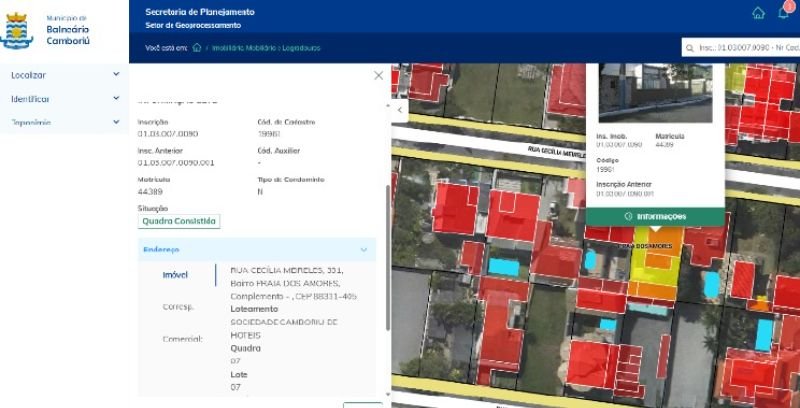This screenshot has height=408, width=800.
Task: Open the Comercial address tab
Action: click(x=182, y=339)
